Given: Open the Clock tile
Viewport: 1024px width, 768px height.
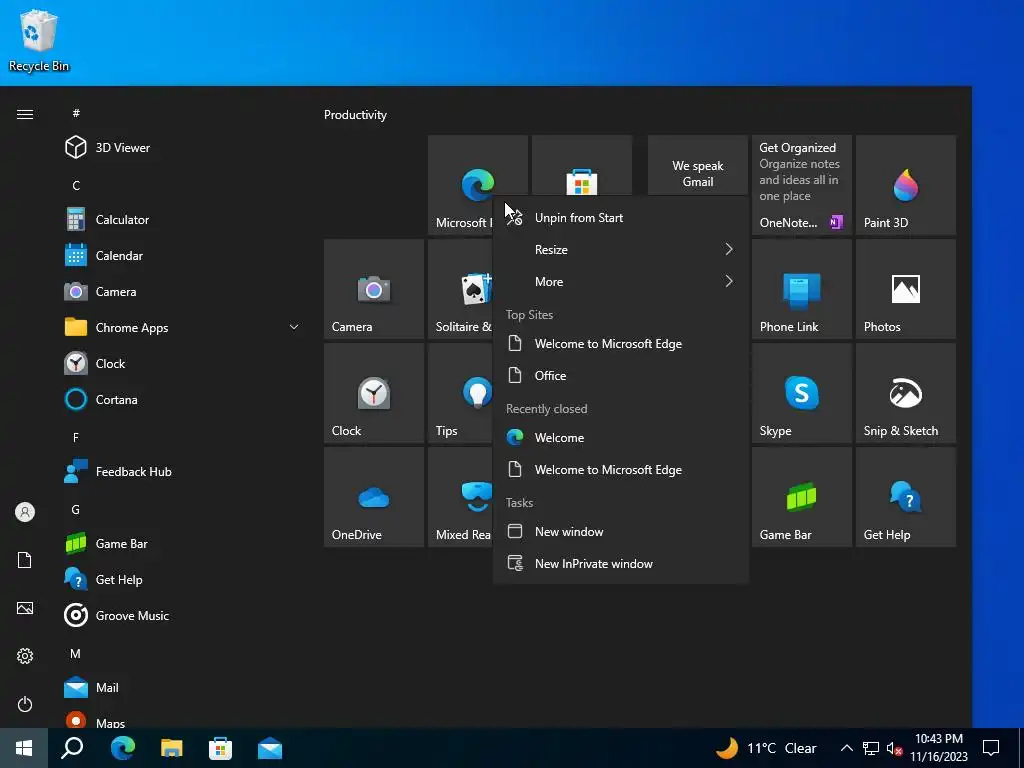Looking at the screenshot, I should (x=374, y=393).
